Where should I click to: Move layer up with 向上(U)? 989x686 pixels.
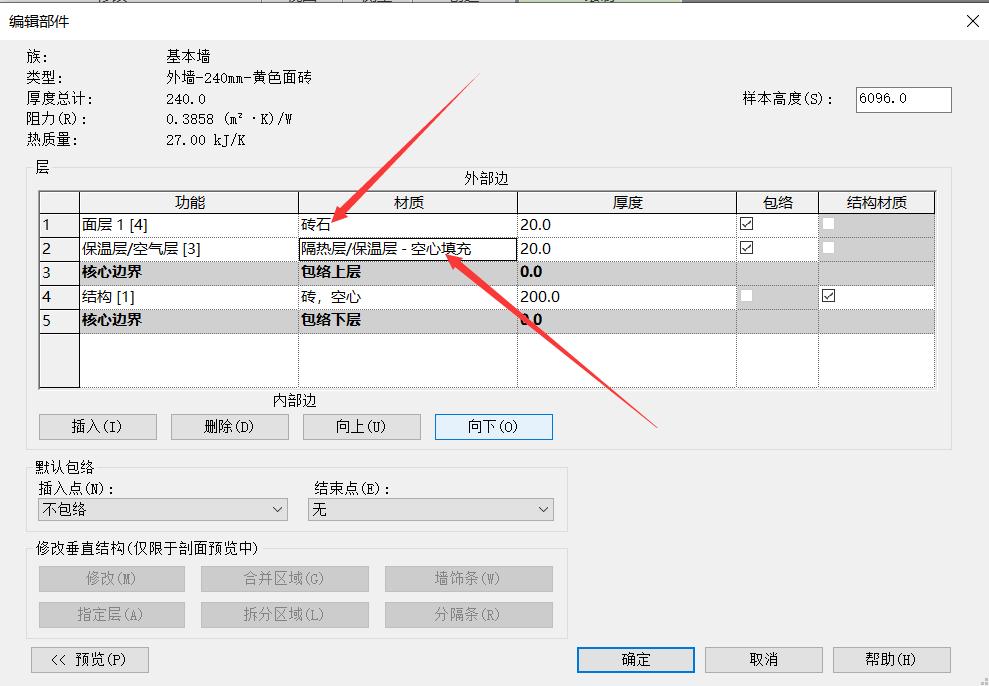tap(361, 427)
